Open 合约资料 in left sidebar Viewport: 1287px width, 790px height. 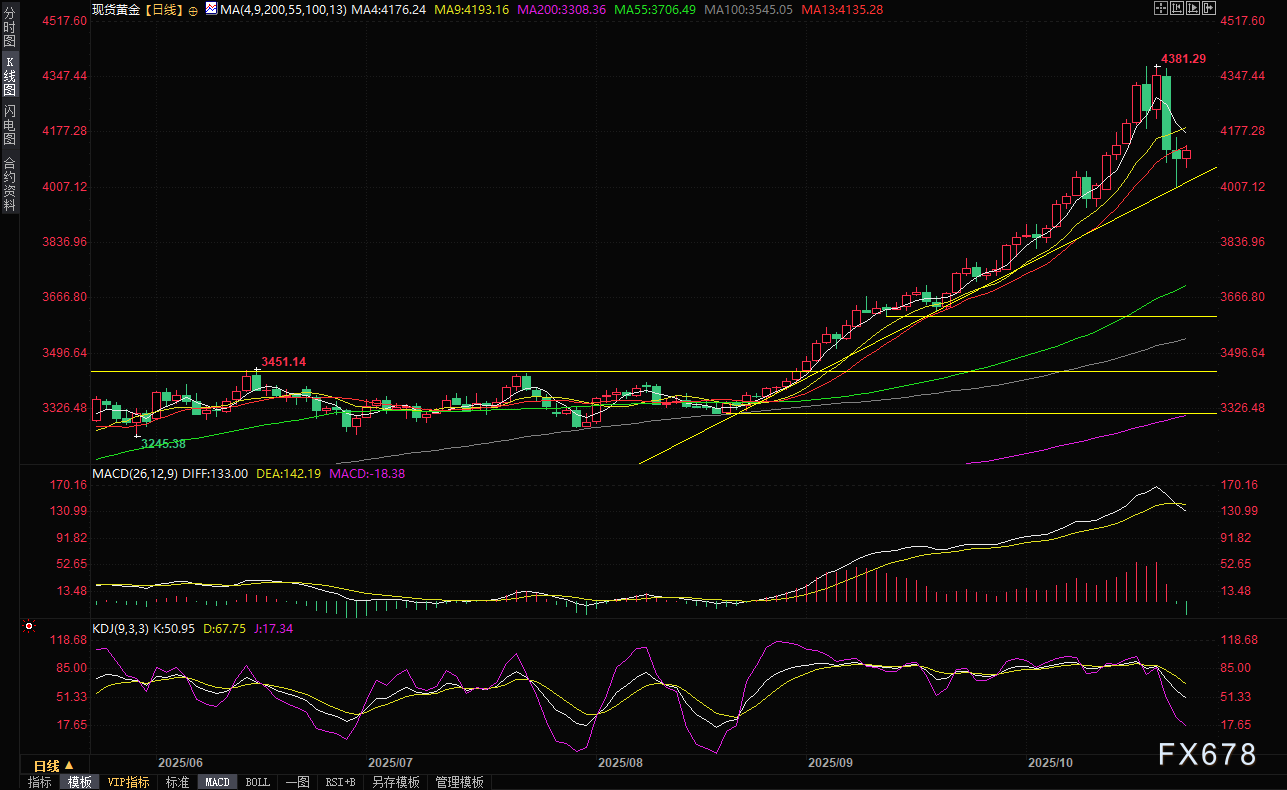pos(9,183)
